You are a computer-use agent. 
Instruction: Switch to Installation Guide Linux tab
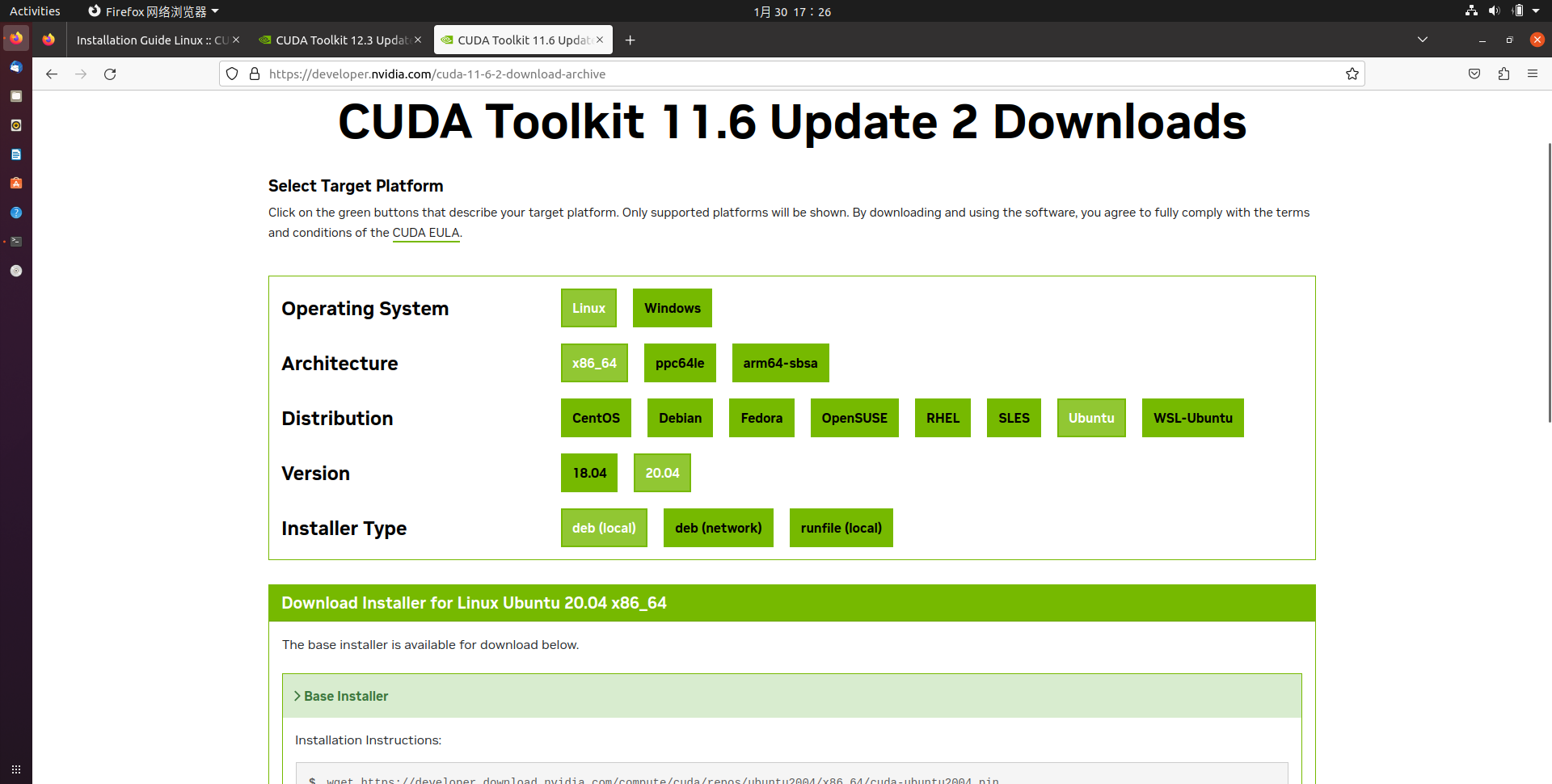(150, 40)
